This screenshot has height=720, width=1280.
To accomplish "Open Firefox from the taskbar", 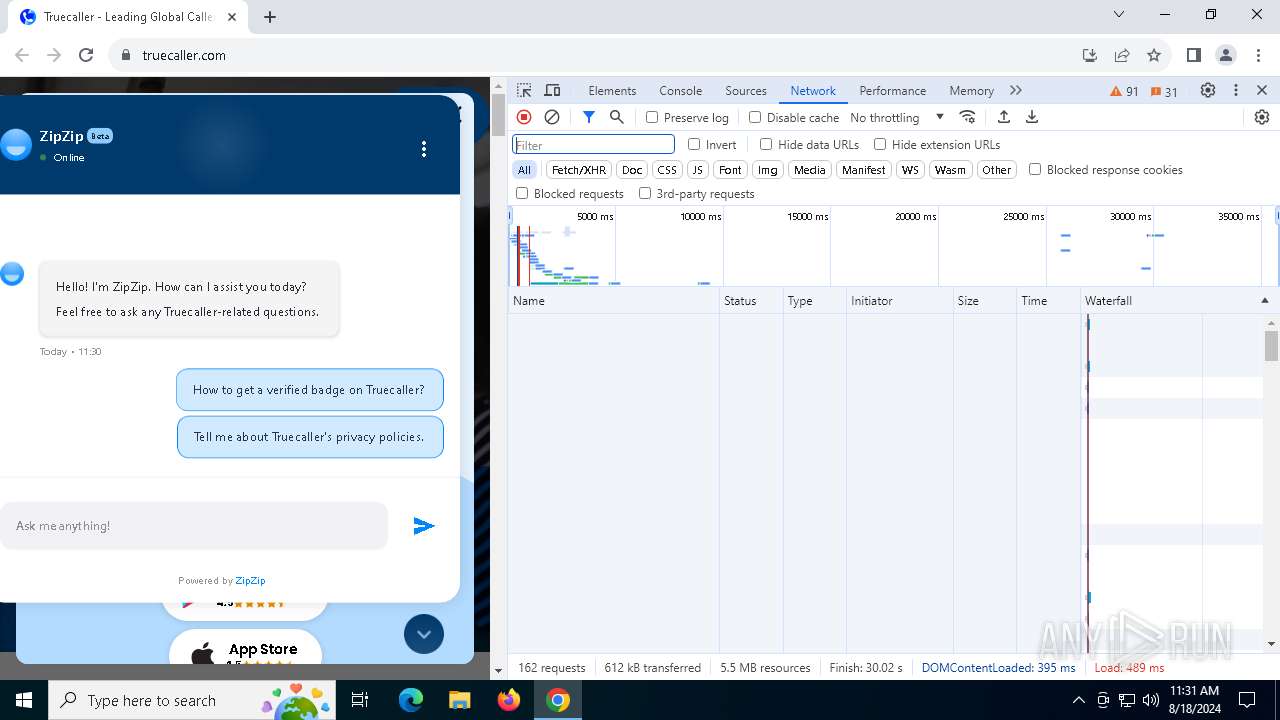I will pyautogui.click(x=509, y=700).
